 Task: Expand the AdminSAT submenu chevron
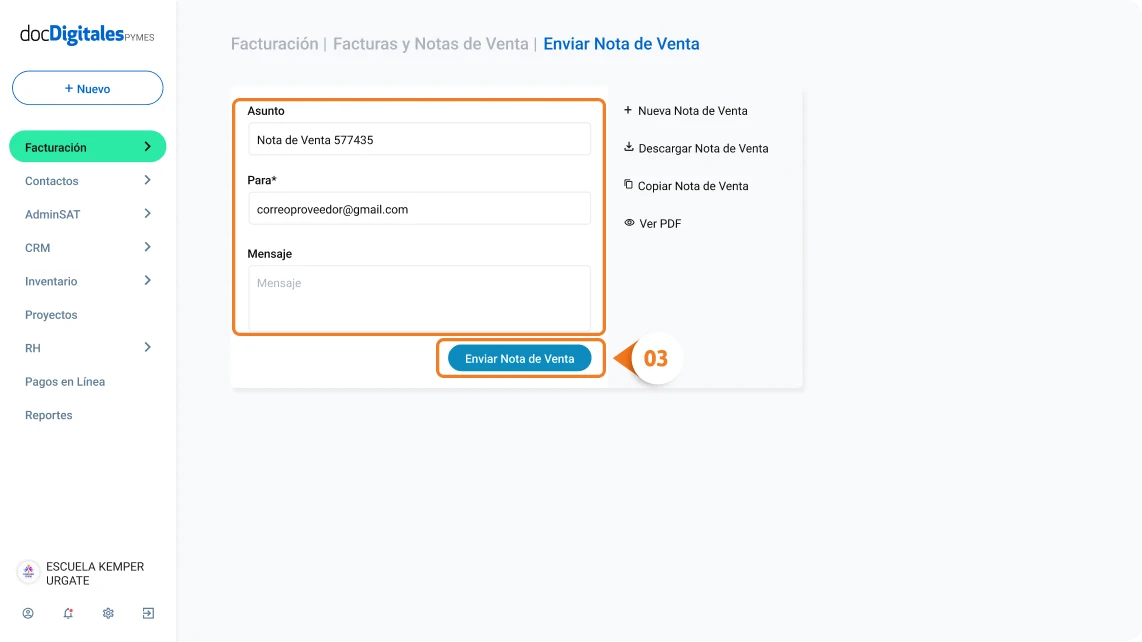coord(147,214)
